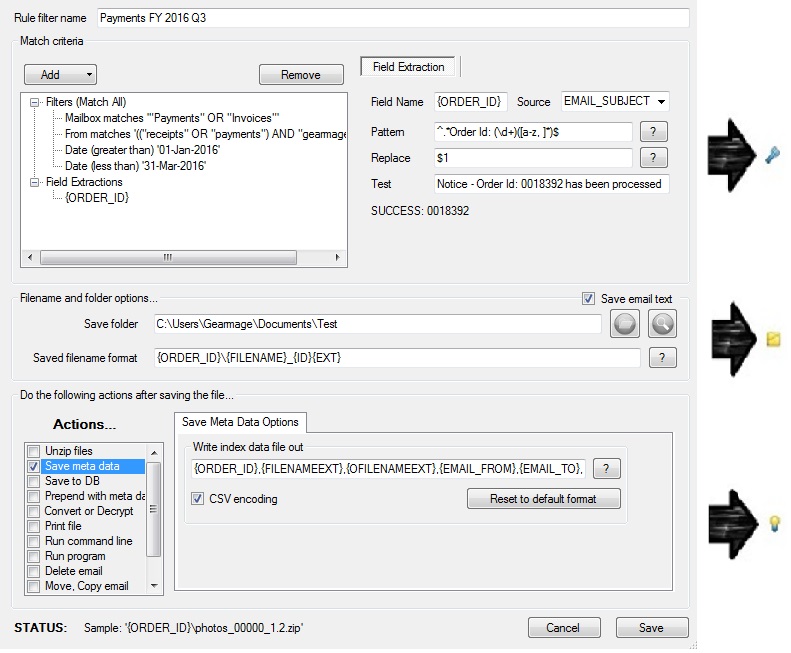Click the Rule filter name input field
The image size is (791, 653).
[x=393, y=19]
